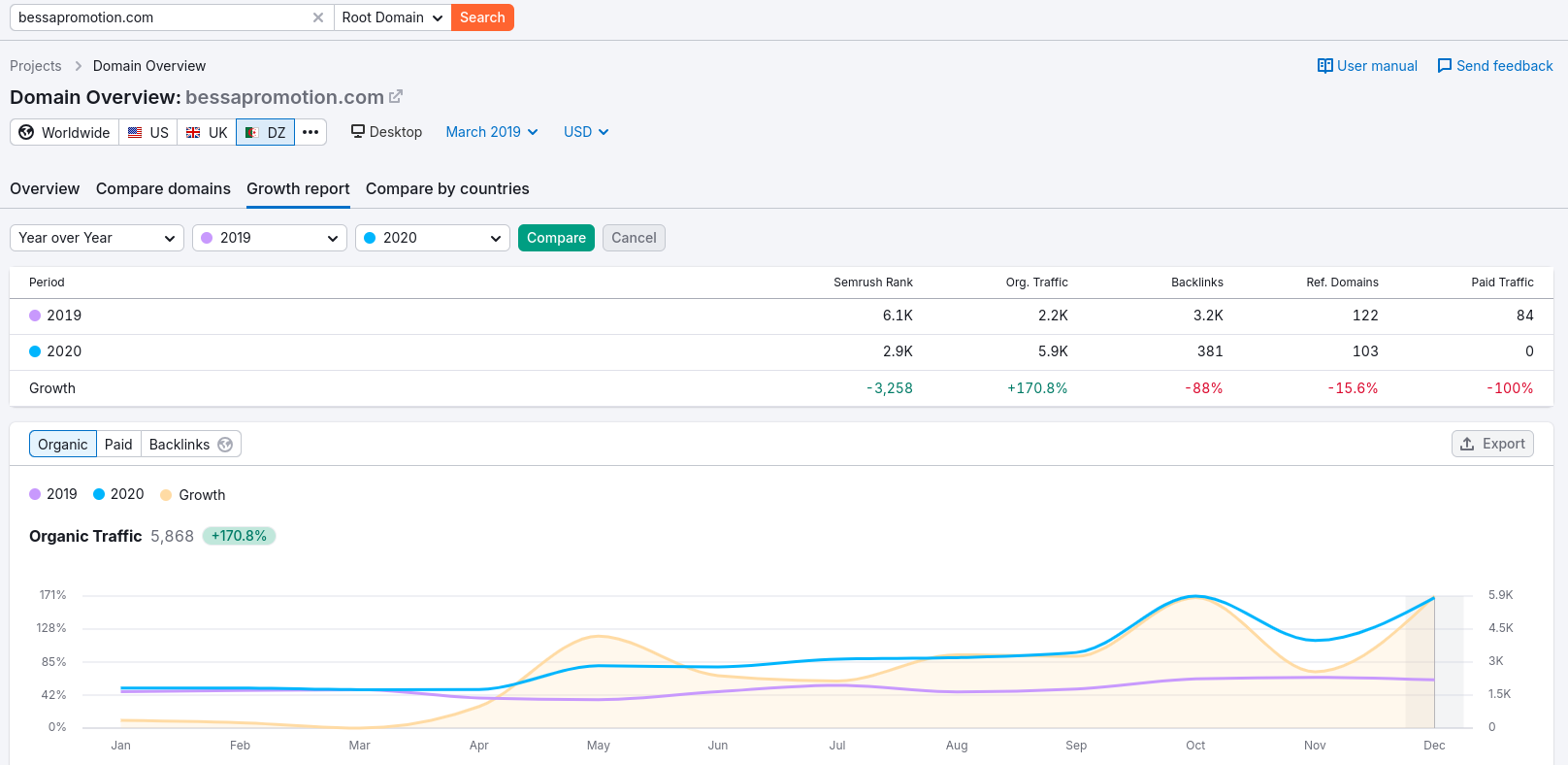Switch to Compare by countries tab

pyautogui.click(x=447, y=188)
